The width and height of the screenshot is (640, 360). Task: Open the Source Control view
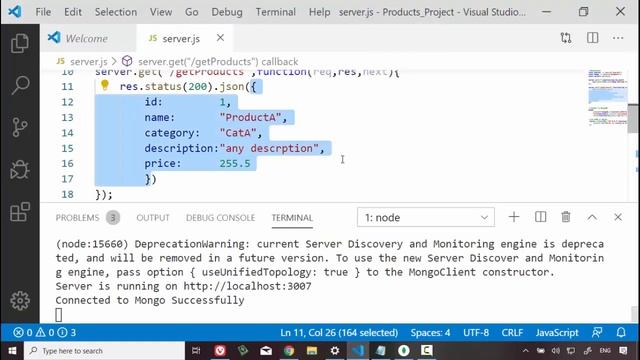coord(20,127)
